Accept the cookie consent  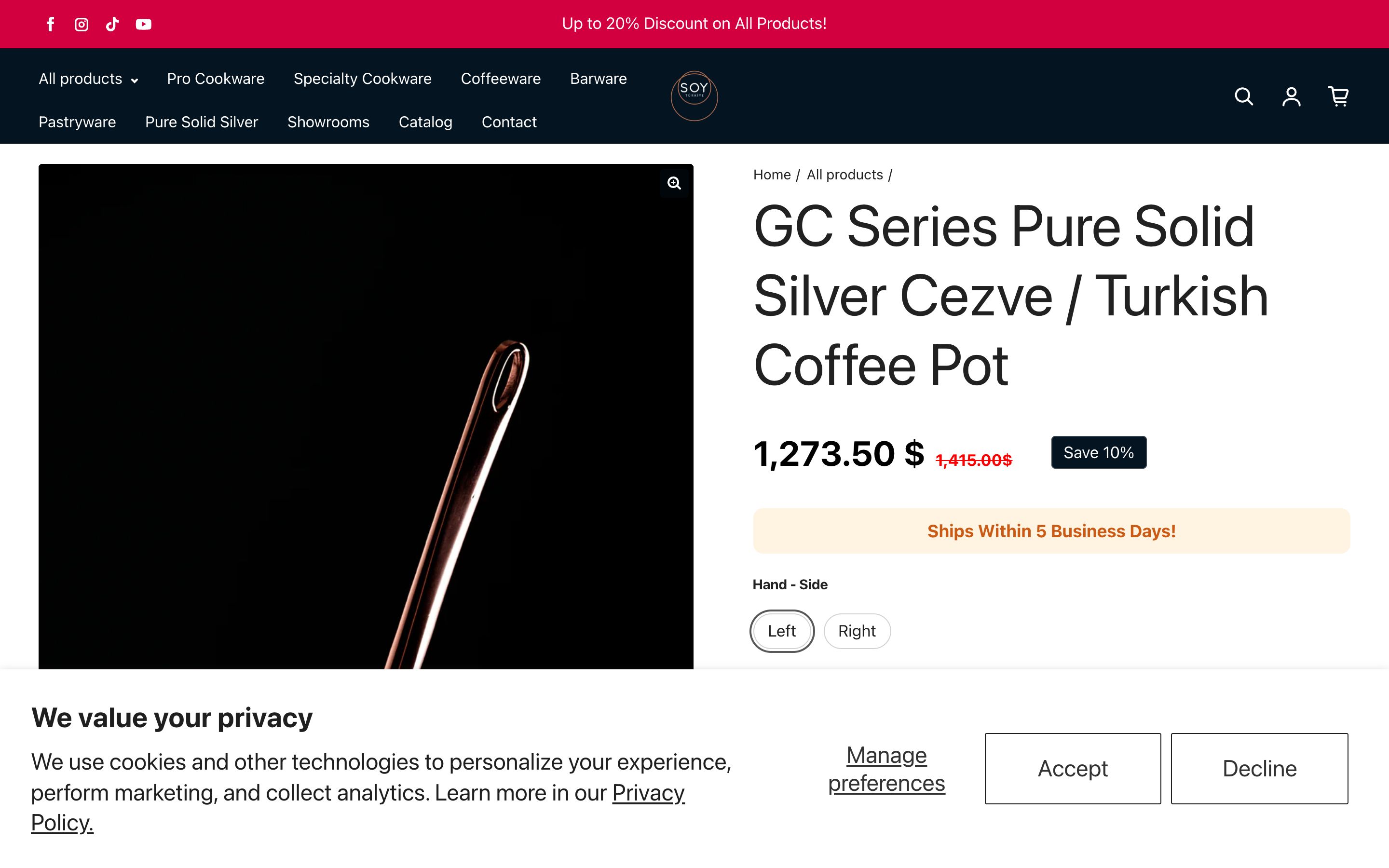point(1072,768)
